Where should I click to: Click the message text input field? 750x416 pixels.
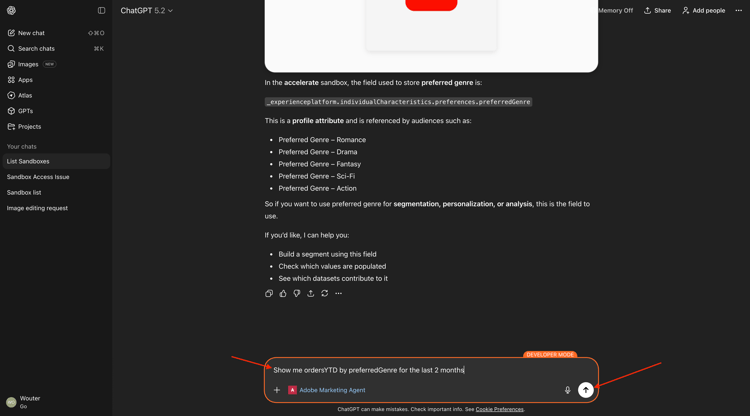(431, 370)
